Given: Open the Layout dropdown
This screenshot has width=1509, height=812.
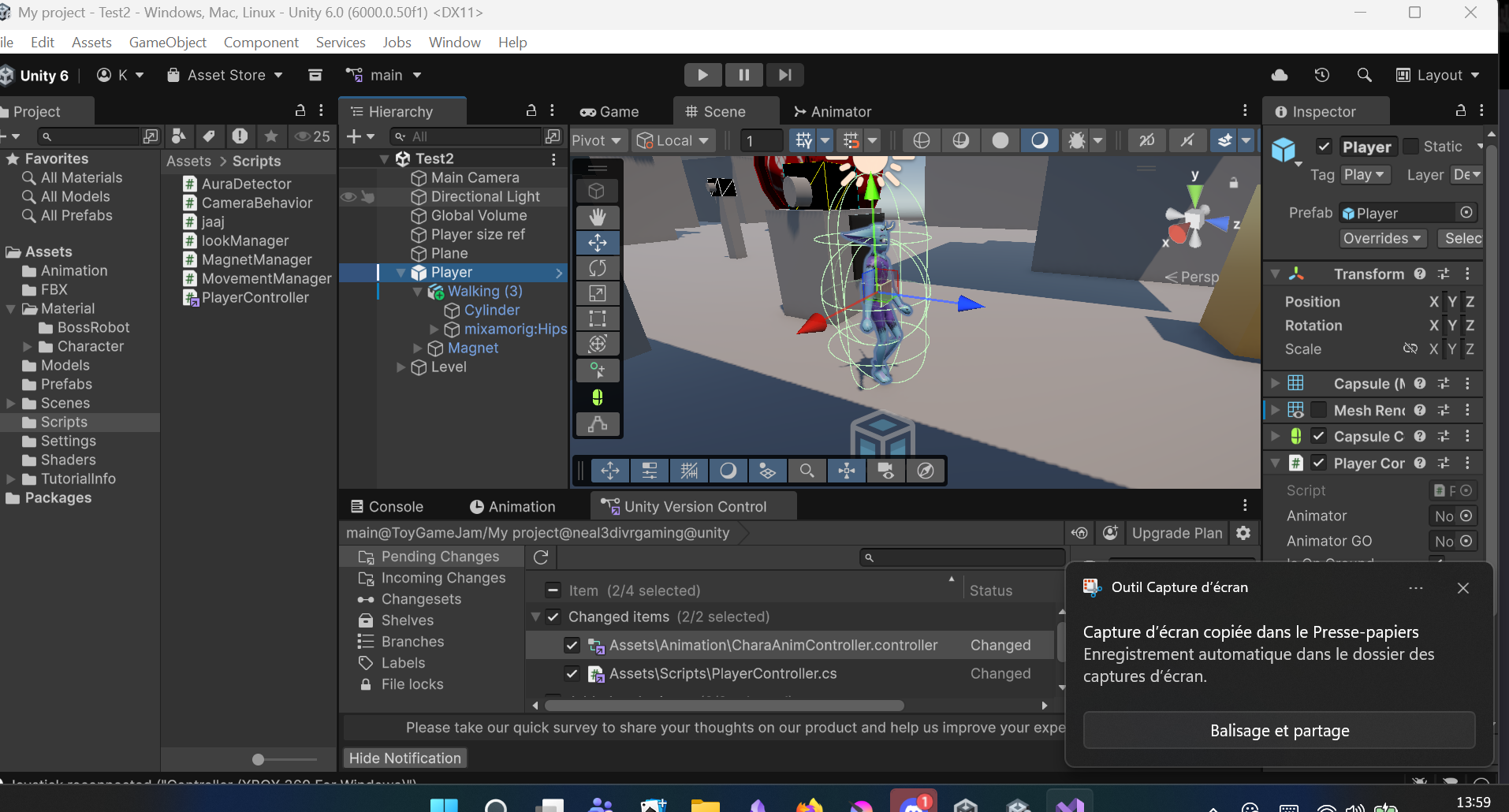Looking at the screenshot, I should click(x=1437, y=75).
